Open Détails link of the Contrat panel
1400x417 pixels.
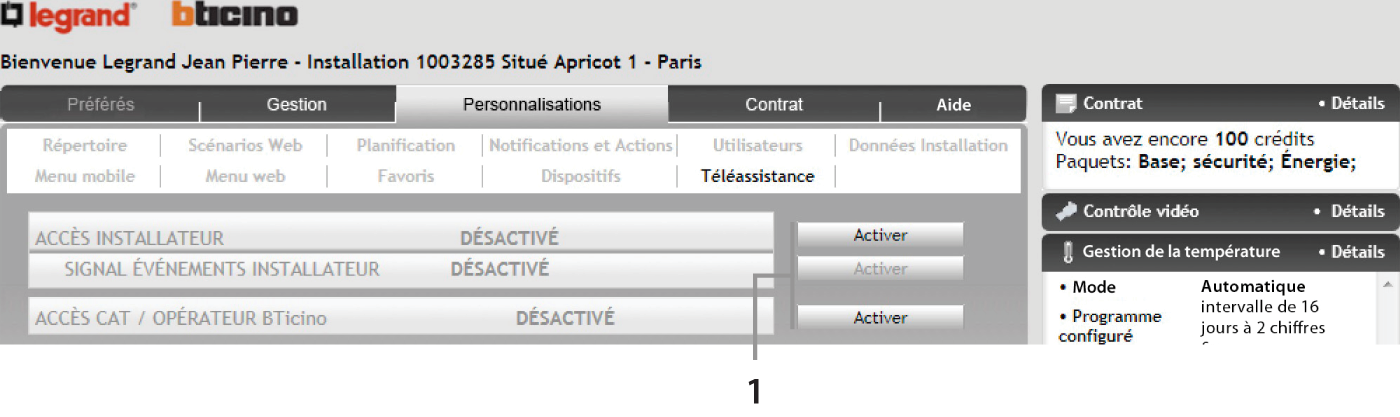pos(1351,103)
